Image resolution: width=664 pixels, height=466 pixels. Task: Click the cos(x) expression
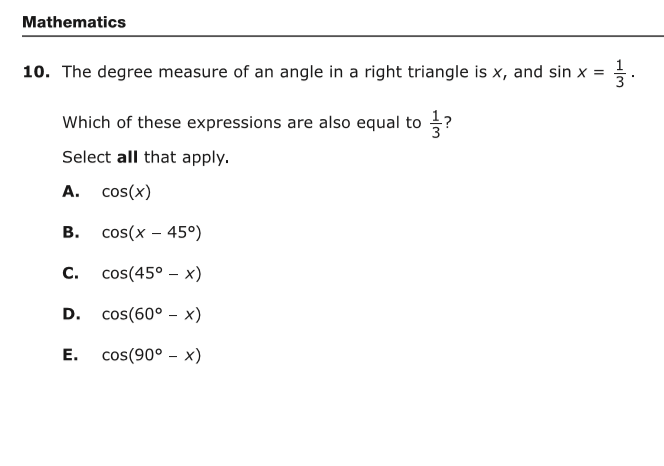point(126,192)
